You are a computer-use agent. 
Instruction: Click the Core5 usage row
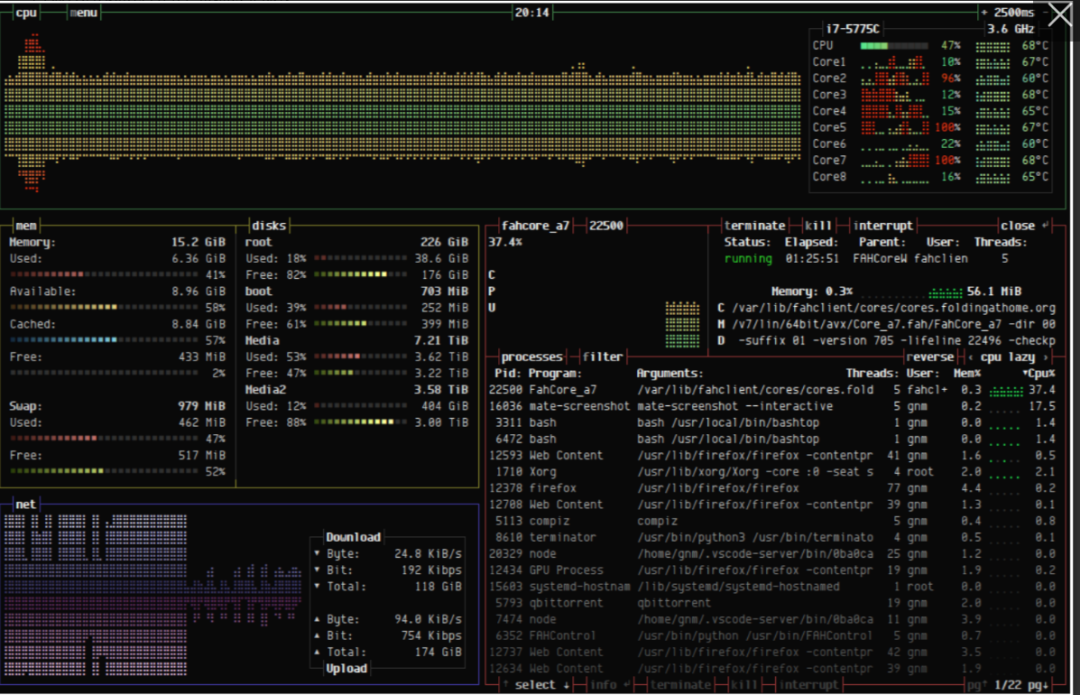pos(930,127)
